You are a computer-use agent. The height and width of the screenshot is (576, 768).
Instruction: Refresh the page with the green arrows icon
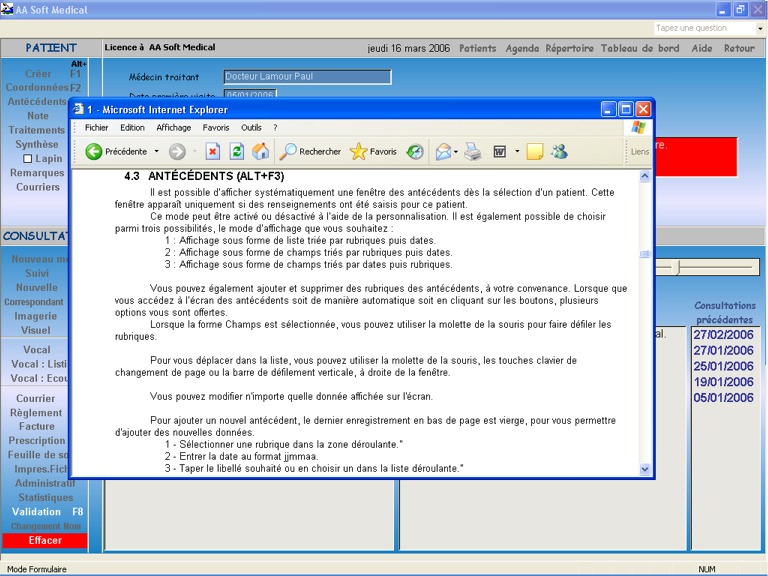pyautogui.click(x=237, y=151)
